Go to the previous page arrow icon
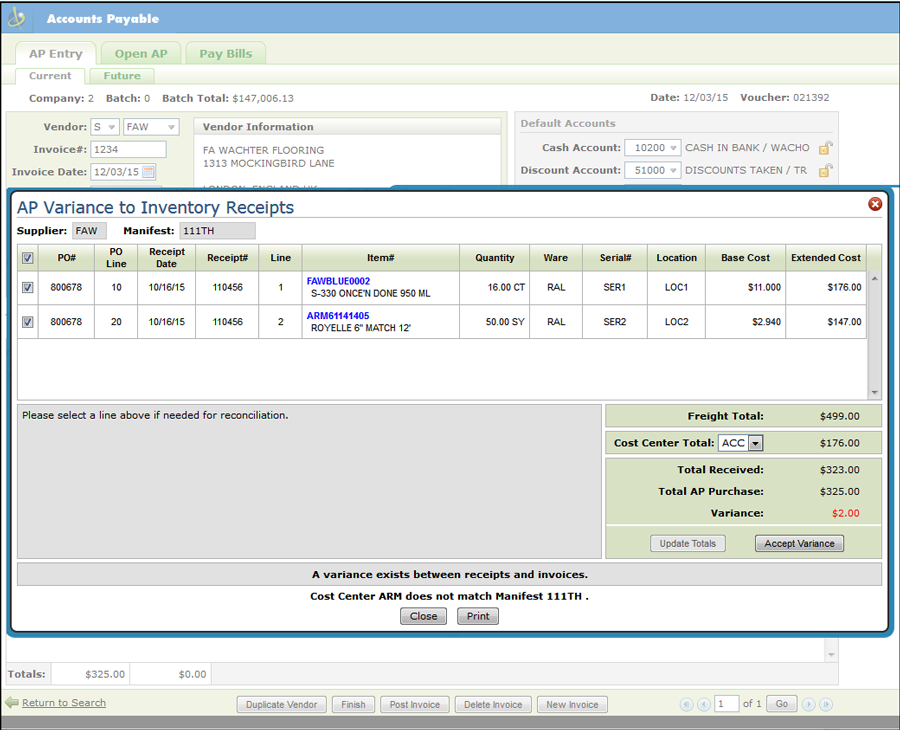Viewport: 900px width, 730px height. click(x=703, y=704)
